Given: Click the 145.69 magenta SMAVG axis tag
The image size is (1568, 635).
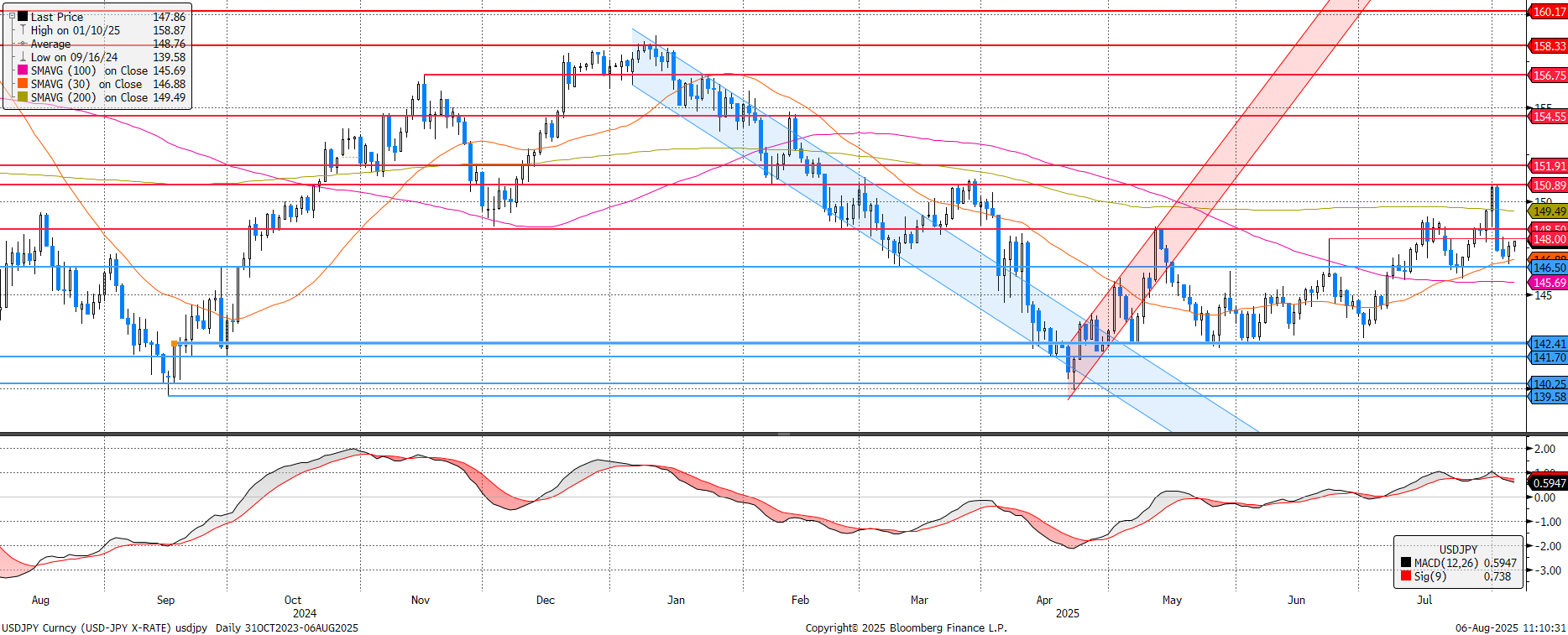Looking at the screenshot, I should coord(1548,283).
